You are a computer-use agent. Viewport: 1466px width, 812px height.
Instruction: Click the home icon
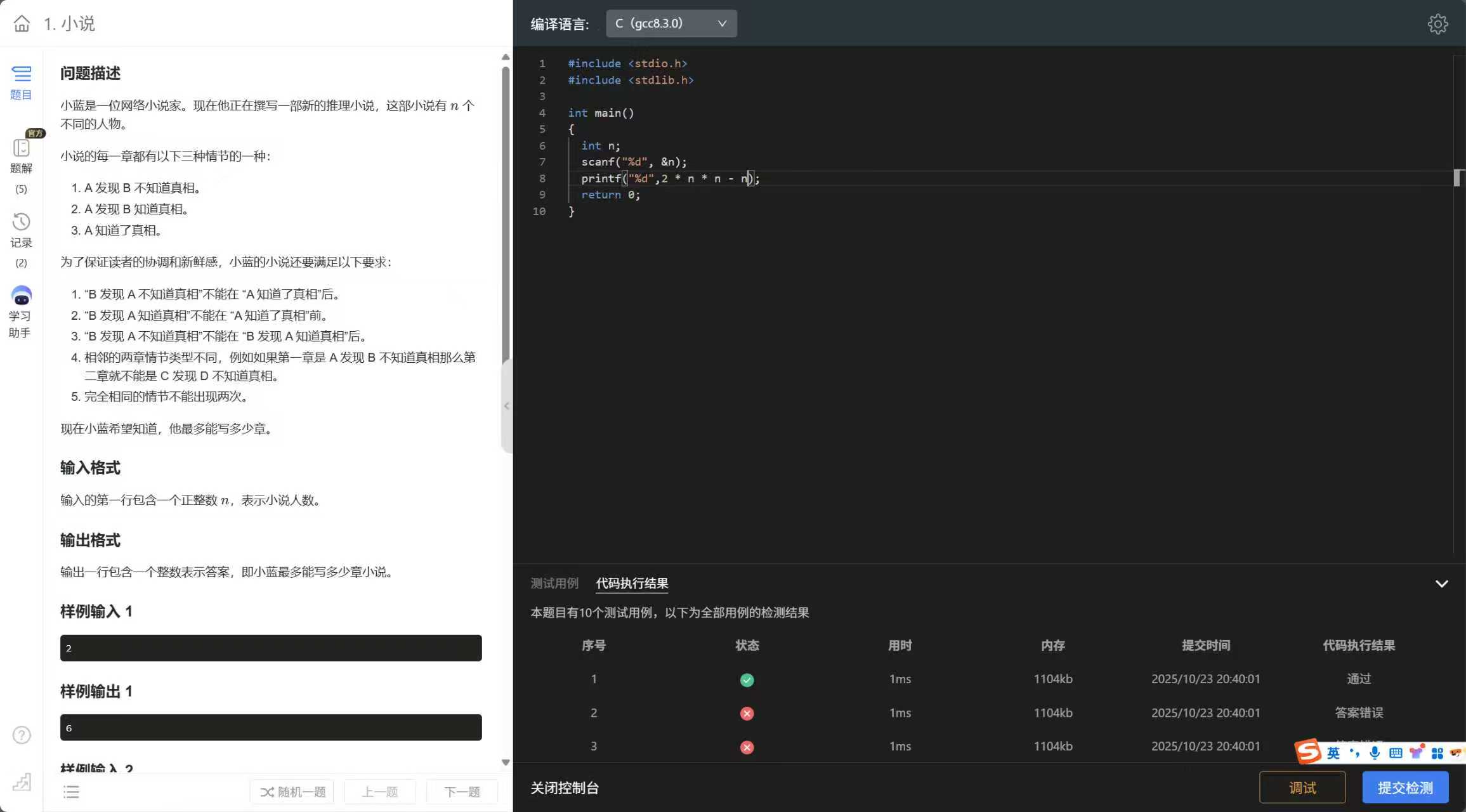pyautogui.click(x=22, y=23)
